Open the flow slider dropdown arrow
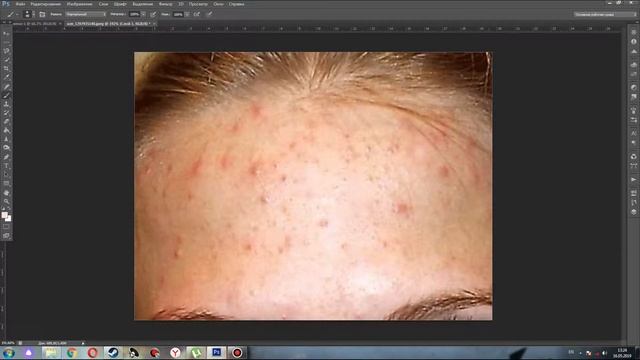640x360 pixels. point(187,14)
